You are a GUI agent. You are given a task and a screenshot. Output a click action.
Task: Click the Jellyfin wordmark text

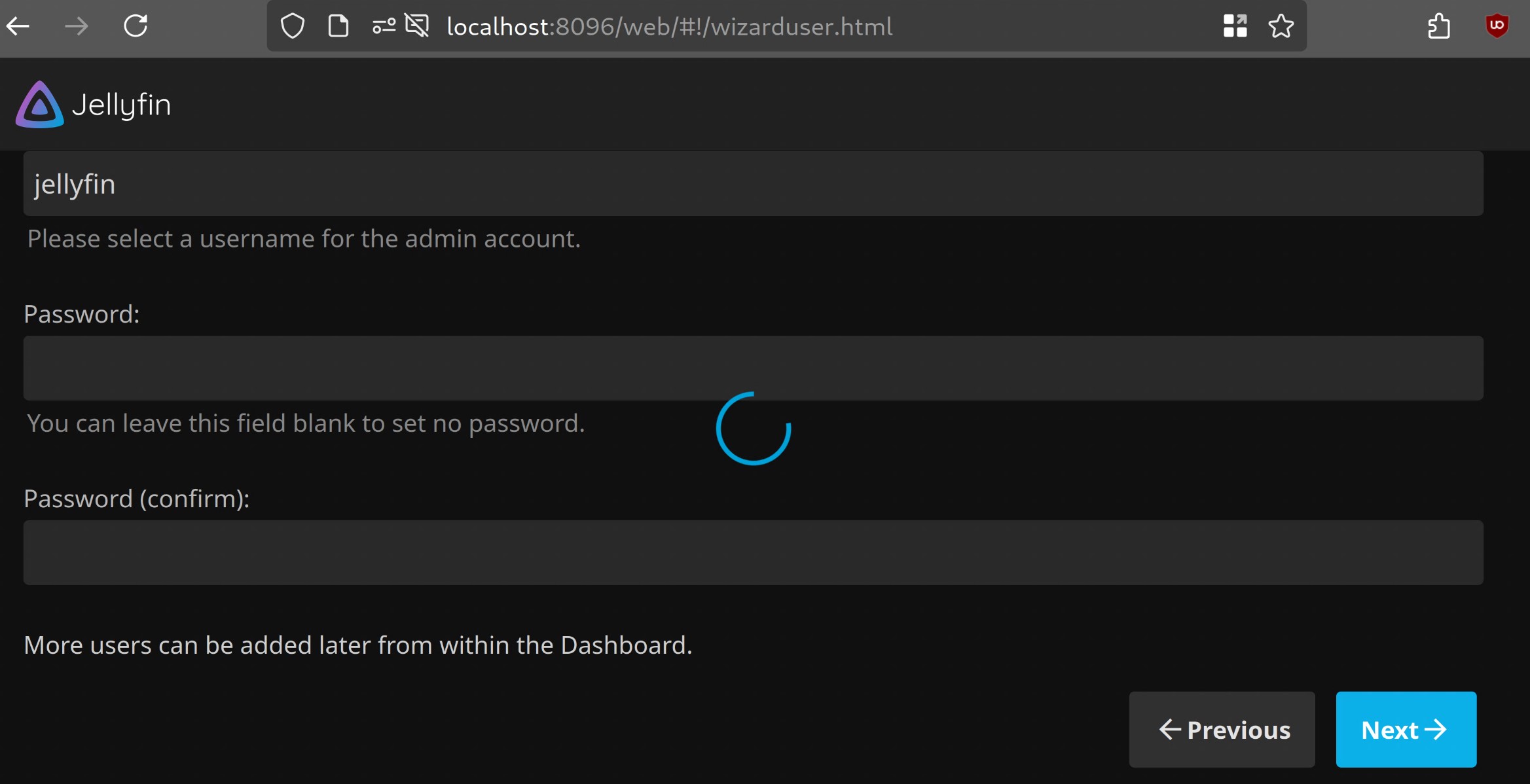122,105
